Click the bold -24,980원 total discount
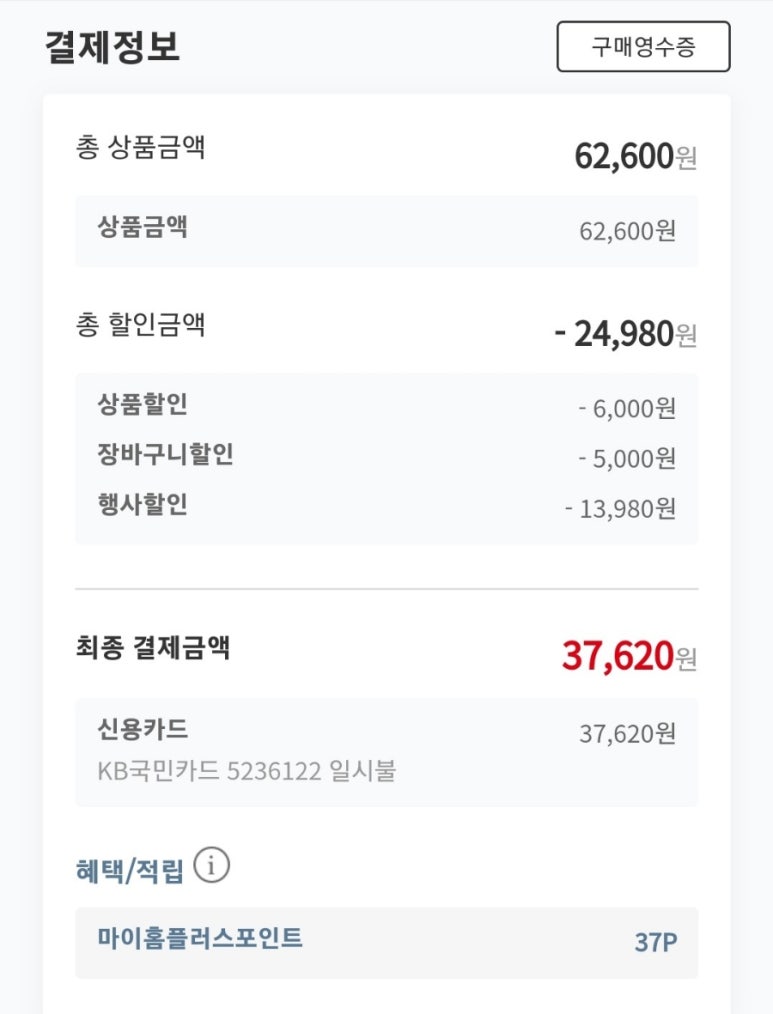Image resolution: width=773 pixels, height=1014 pixels. point(624,334)
